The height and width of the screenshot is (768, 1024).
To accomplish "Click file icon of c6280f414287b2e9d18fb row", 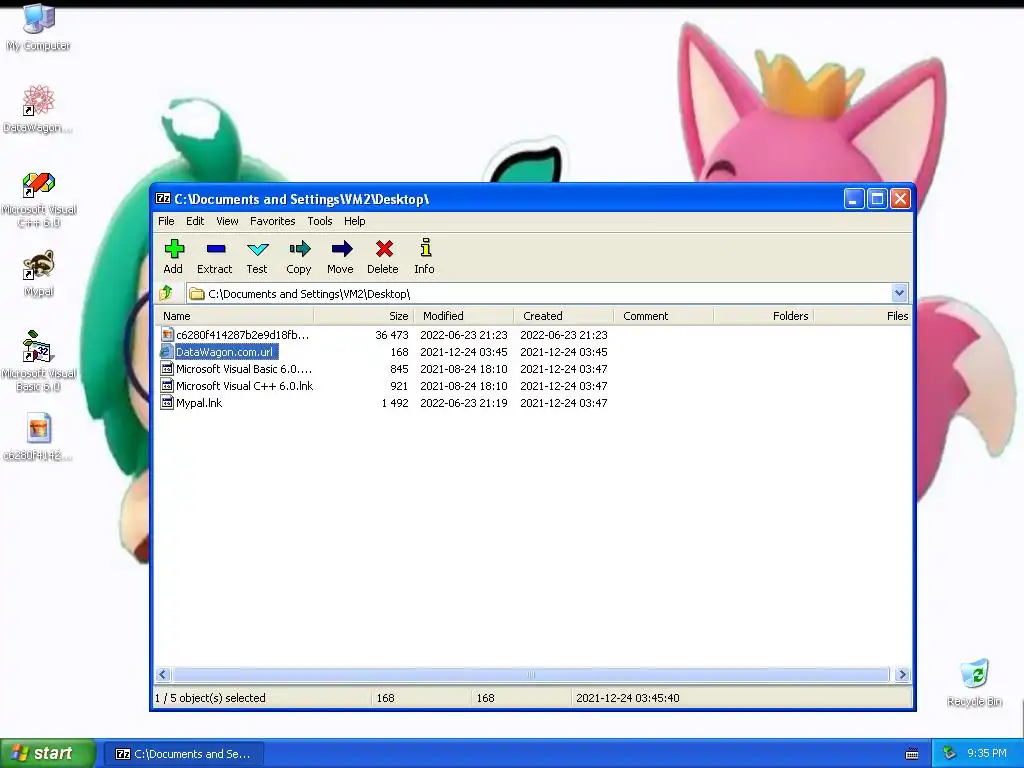I will click(167, 334).
